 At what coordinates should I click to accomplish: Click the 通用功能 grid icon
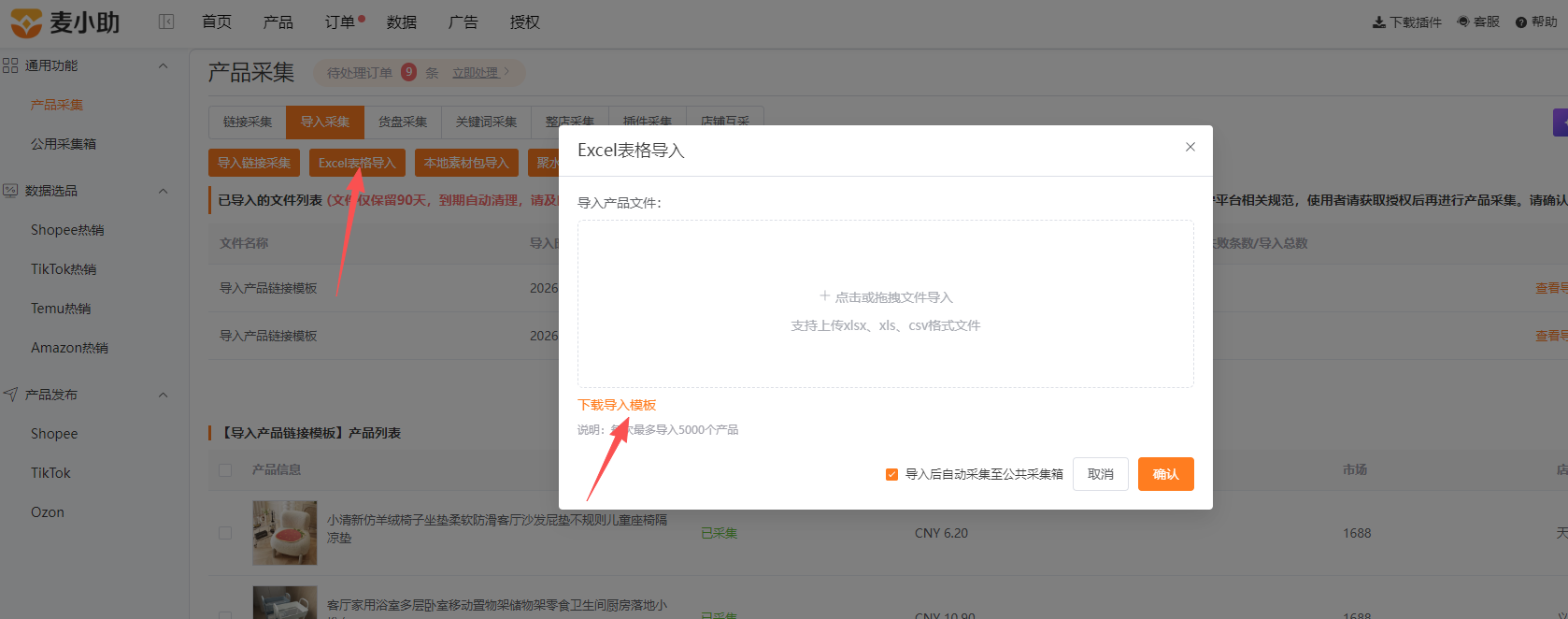click(x=10, y=65)
